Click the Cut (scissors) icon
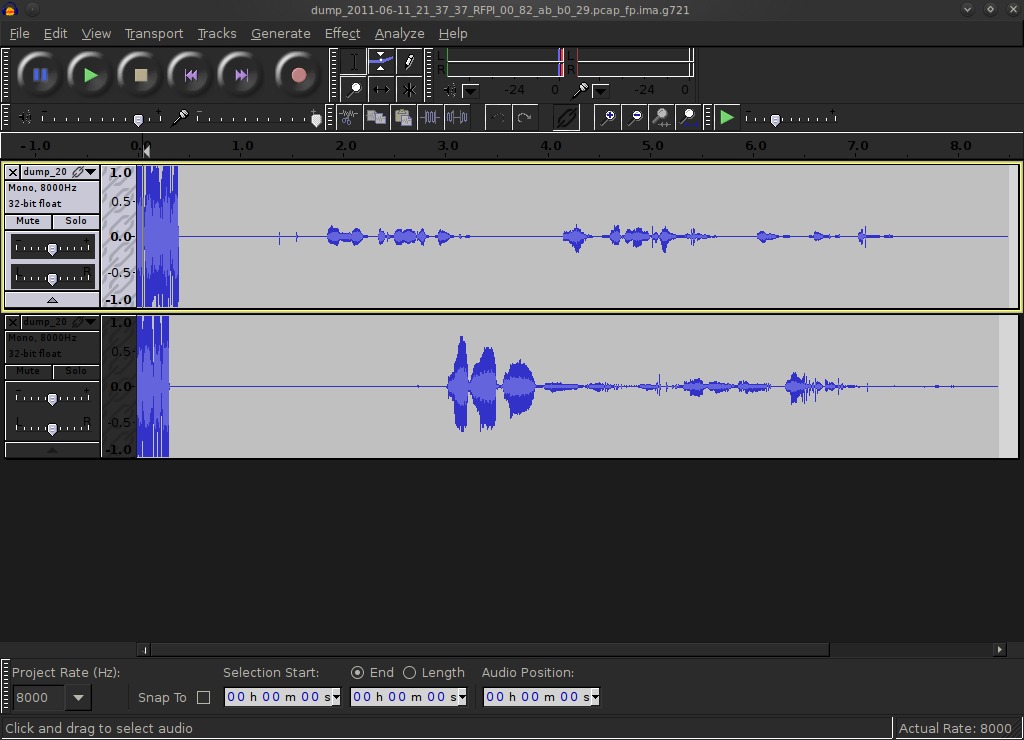 349,118
